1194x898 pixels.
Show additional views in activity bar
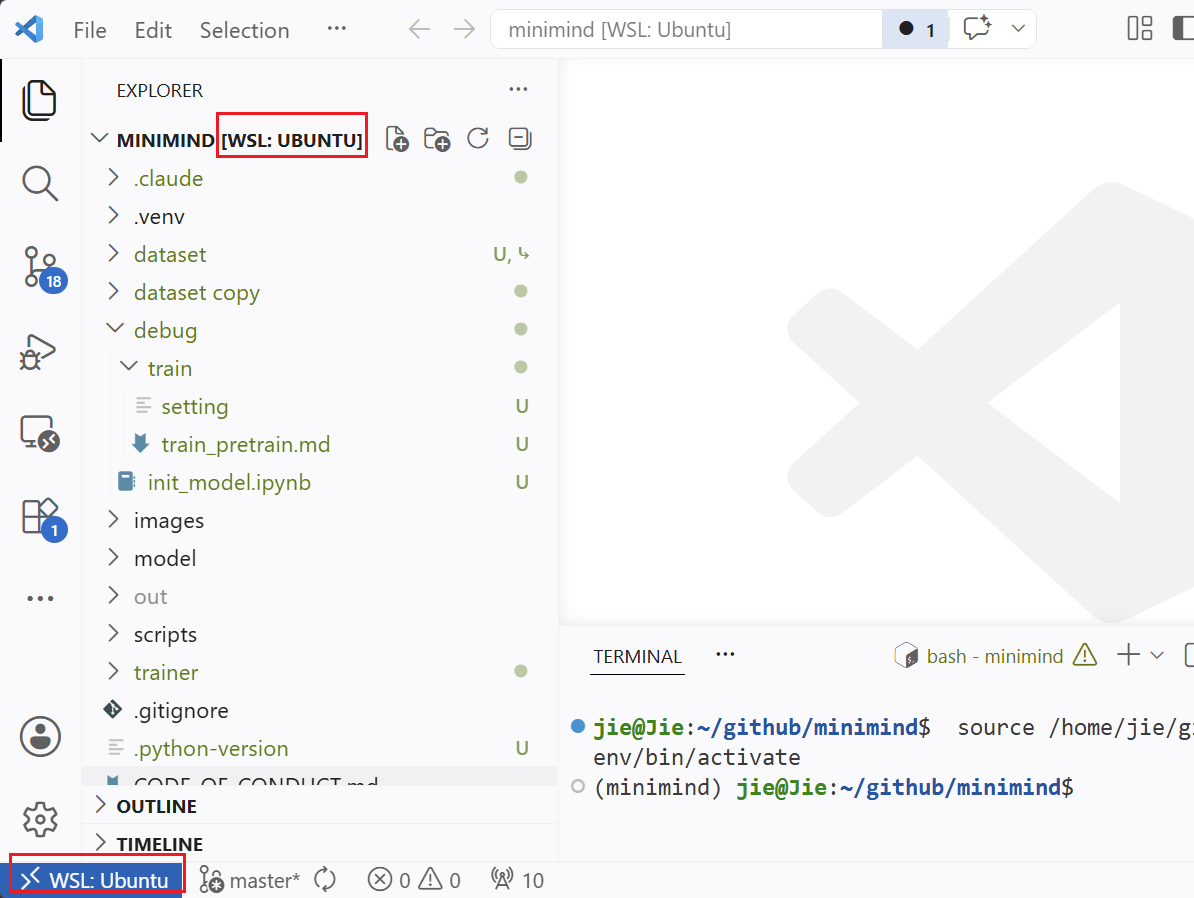[x=40, y=599]
